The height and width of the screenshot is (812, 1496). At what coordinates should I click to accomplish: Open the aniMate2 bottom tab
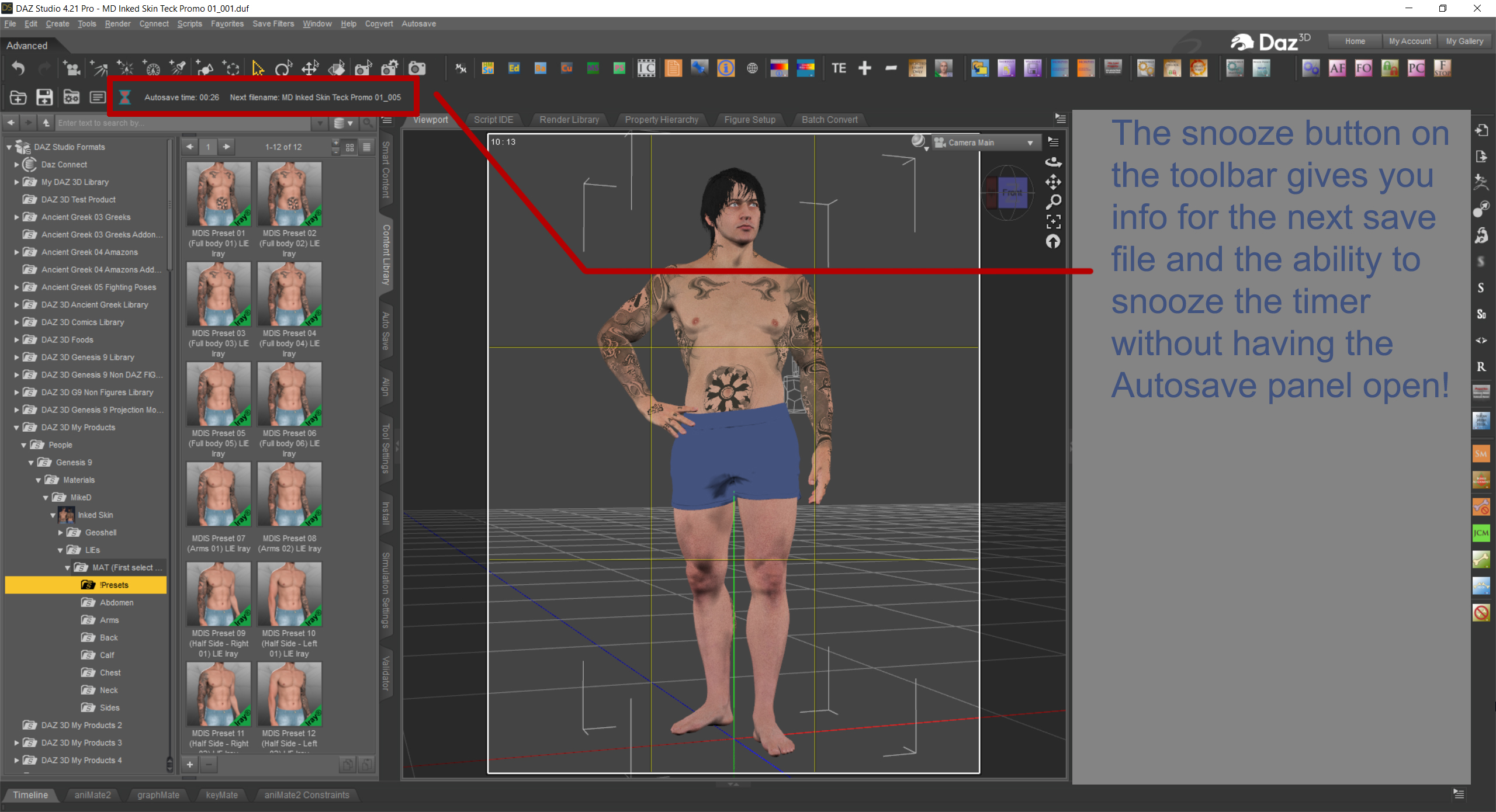92,795
